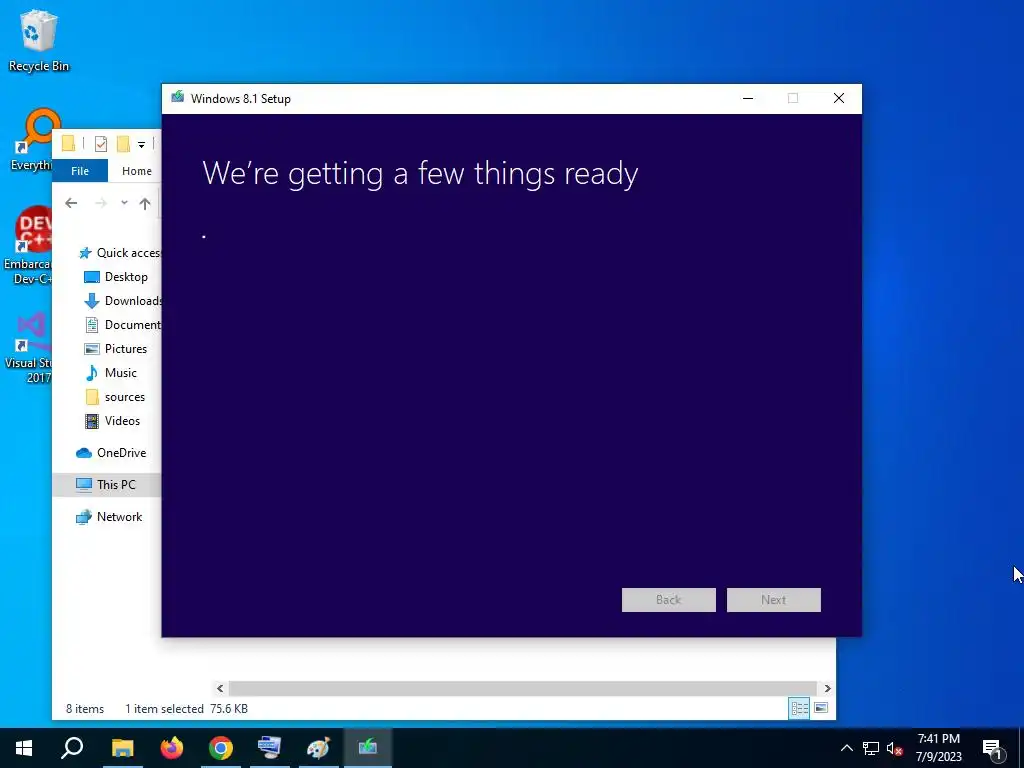Screen dimensions: 1024x768
Task: Go back in File Explorer navigation
Action: click(x=71, y=203)
